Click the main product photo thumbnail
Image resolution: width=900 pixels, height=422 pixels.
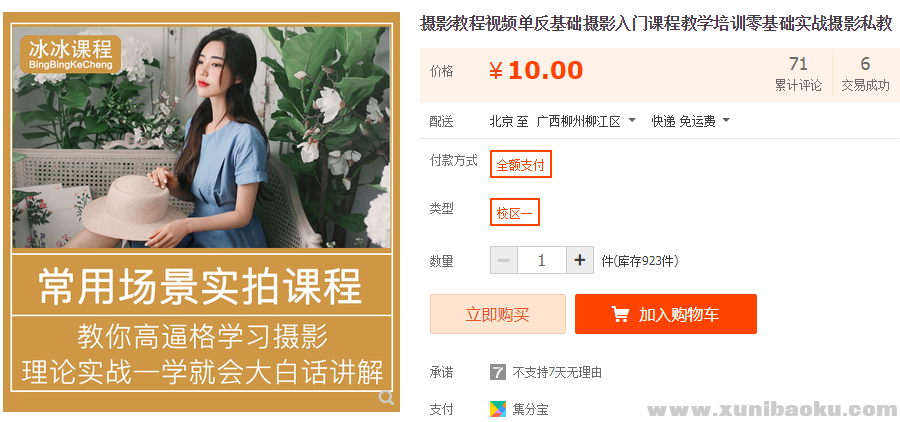tap(201, 212)
